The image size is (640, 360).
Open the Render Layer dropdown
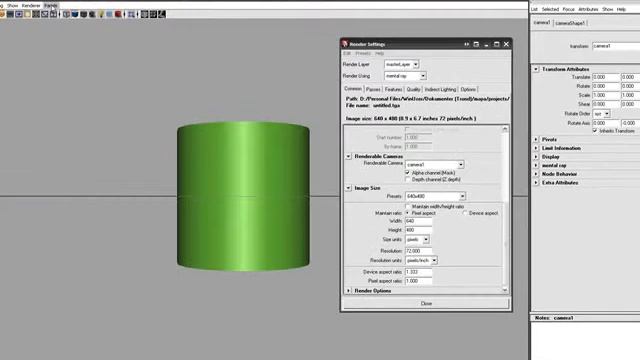[402, 64]
